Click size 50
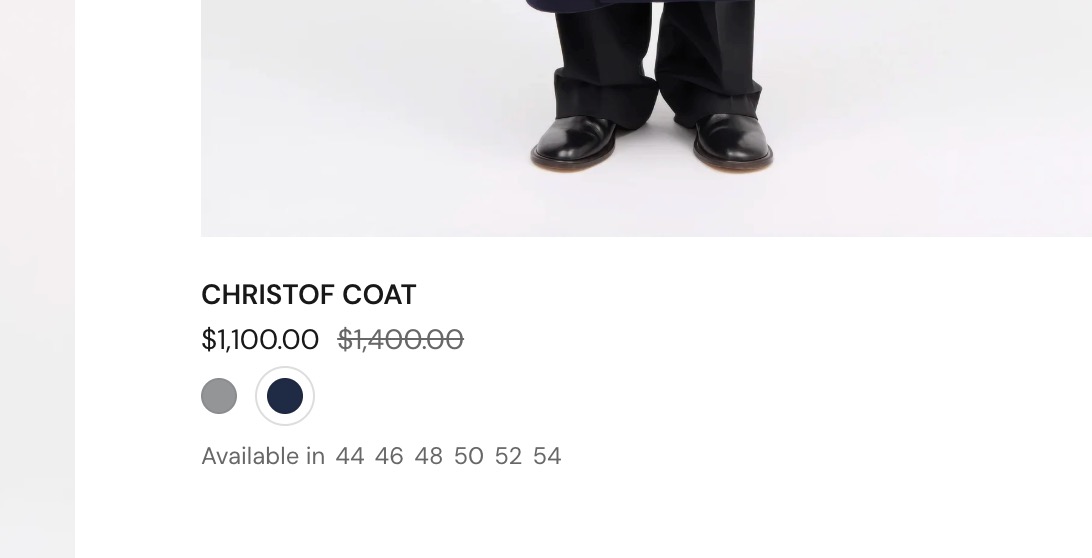The height and width of the screenshot is (558, 1092). click(468, 456)
